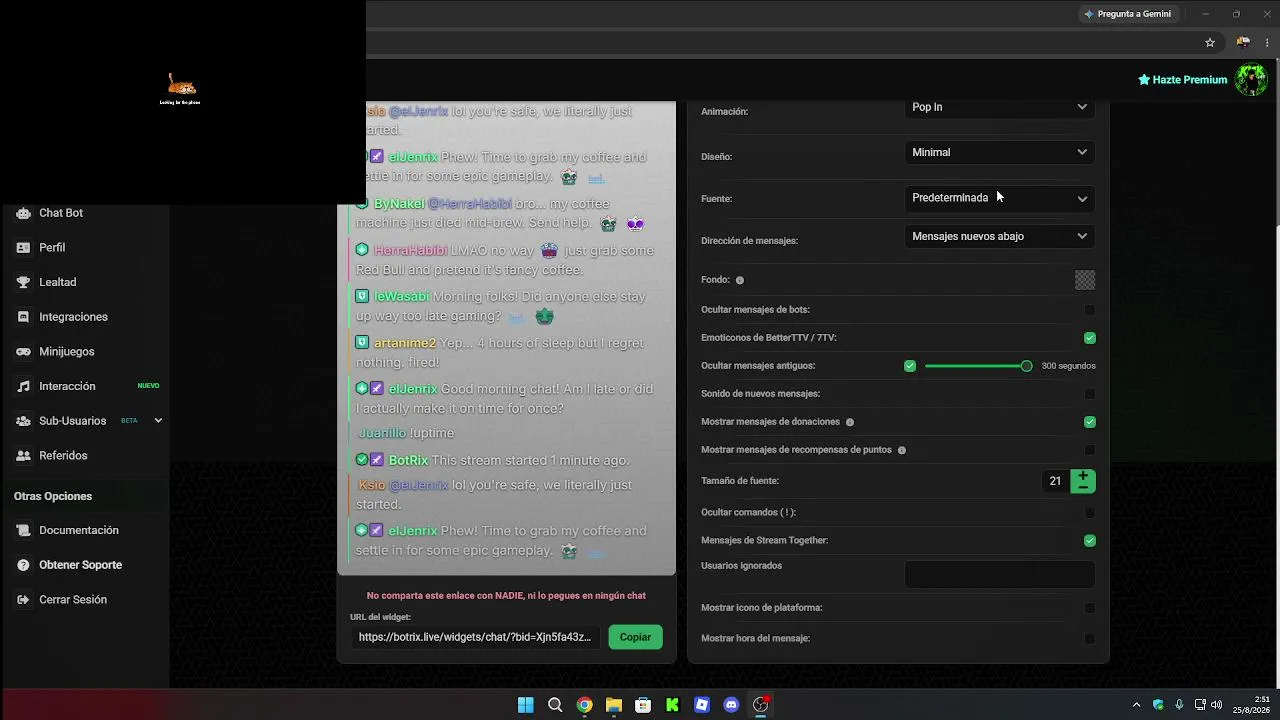
Task: Click the user avatar in the header
Action: tap(1251, 80)
